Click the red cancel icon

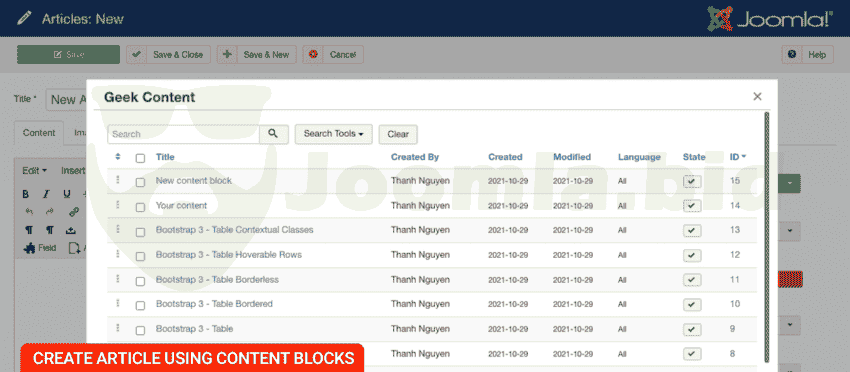click(313, 54)
